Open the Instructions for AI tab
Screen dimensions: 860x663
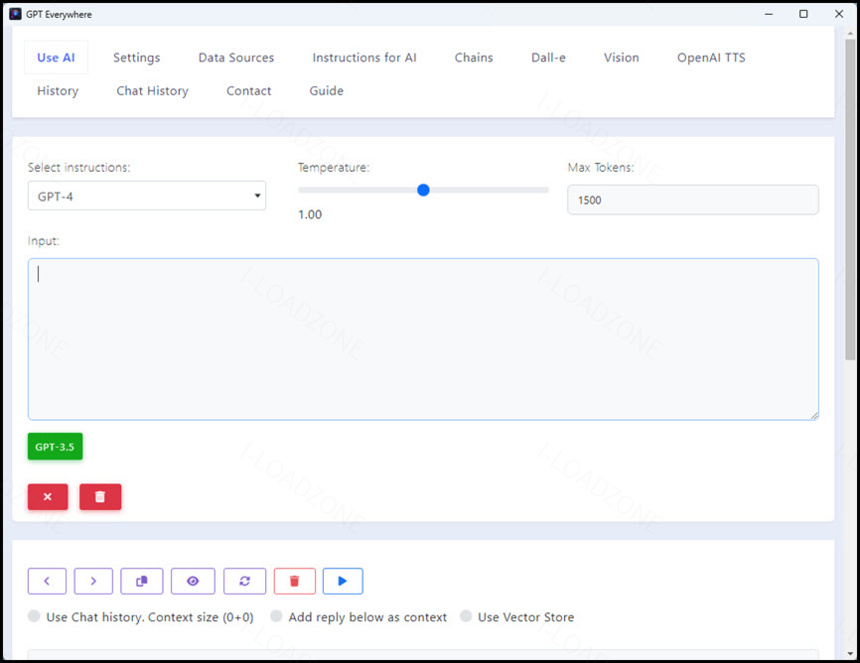tap(364, 58)
